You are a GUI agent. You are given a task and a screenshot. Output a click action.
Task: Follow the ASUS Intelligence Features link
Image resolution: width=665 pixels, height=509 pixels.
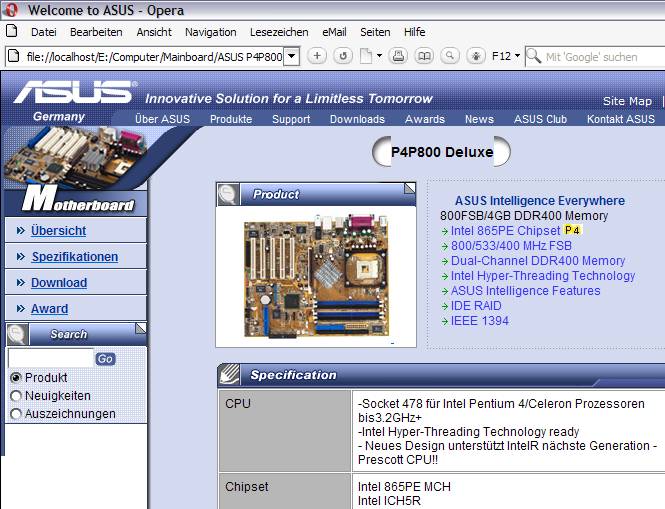tap(525, 291)
